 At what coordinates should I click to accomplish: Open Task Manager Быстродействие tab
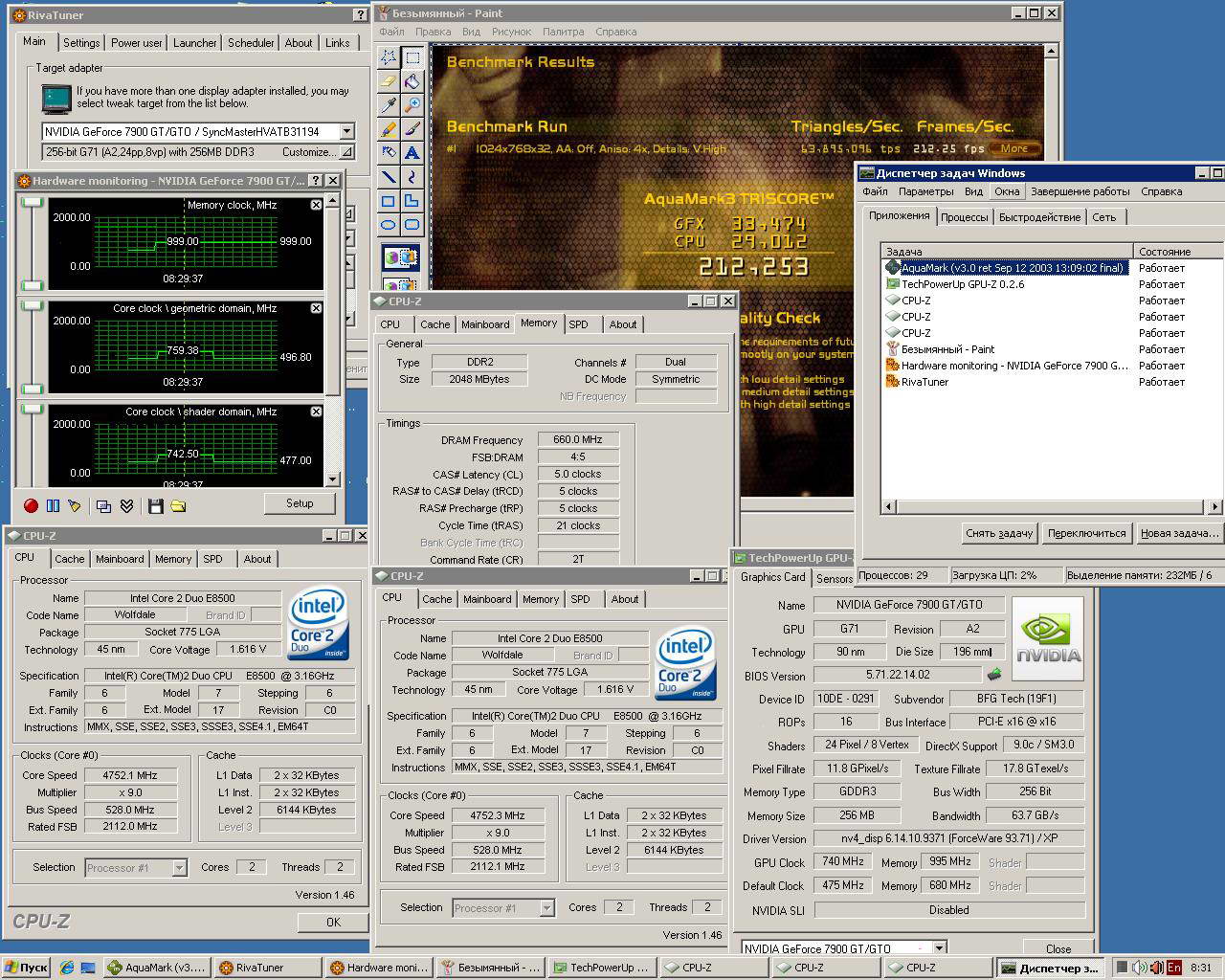(1039, 217)
